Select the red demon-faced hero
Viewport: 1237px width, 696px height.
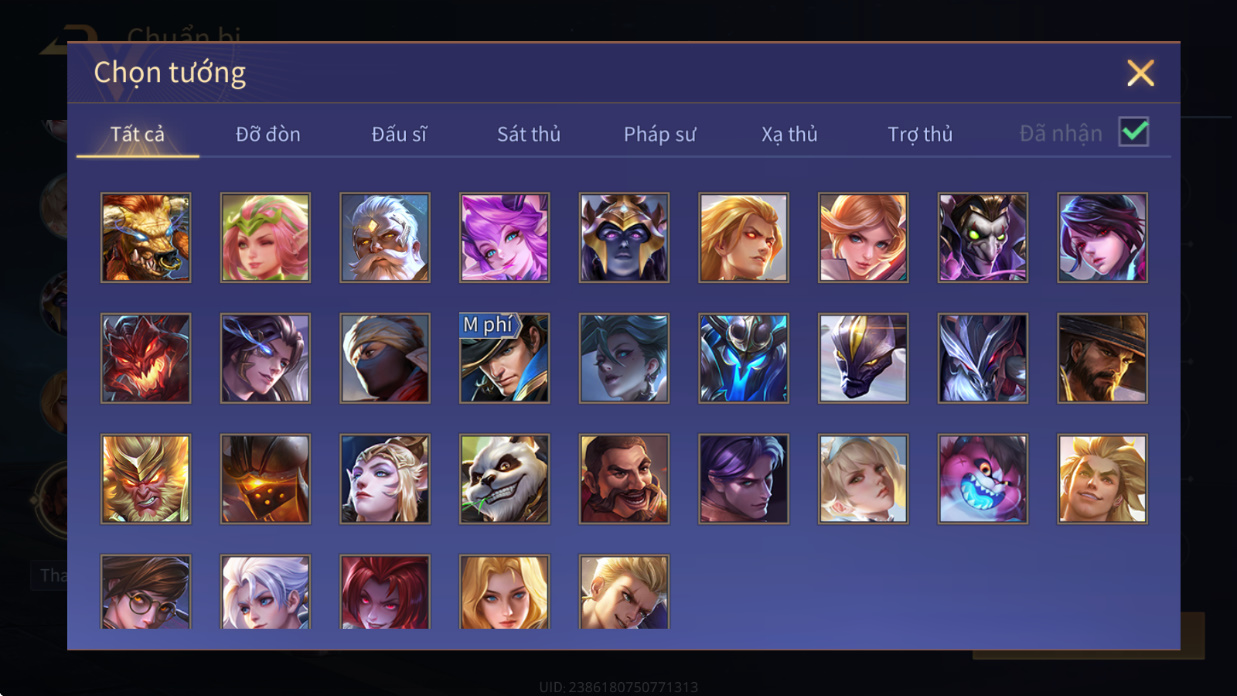(x=145, y=358)
